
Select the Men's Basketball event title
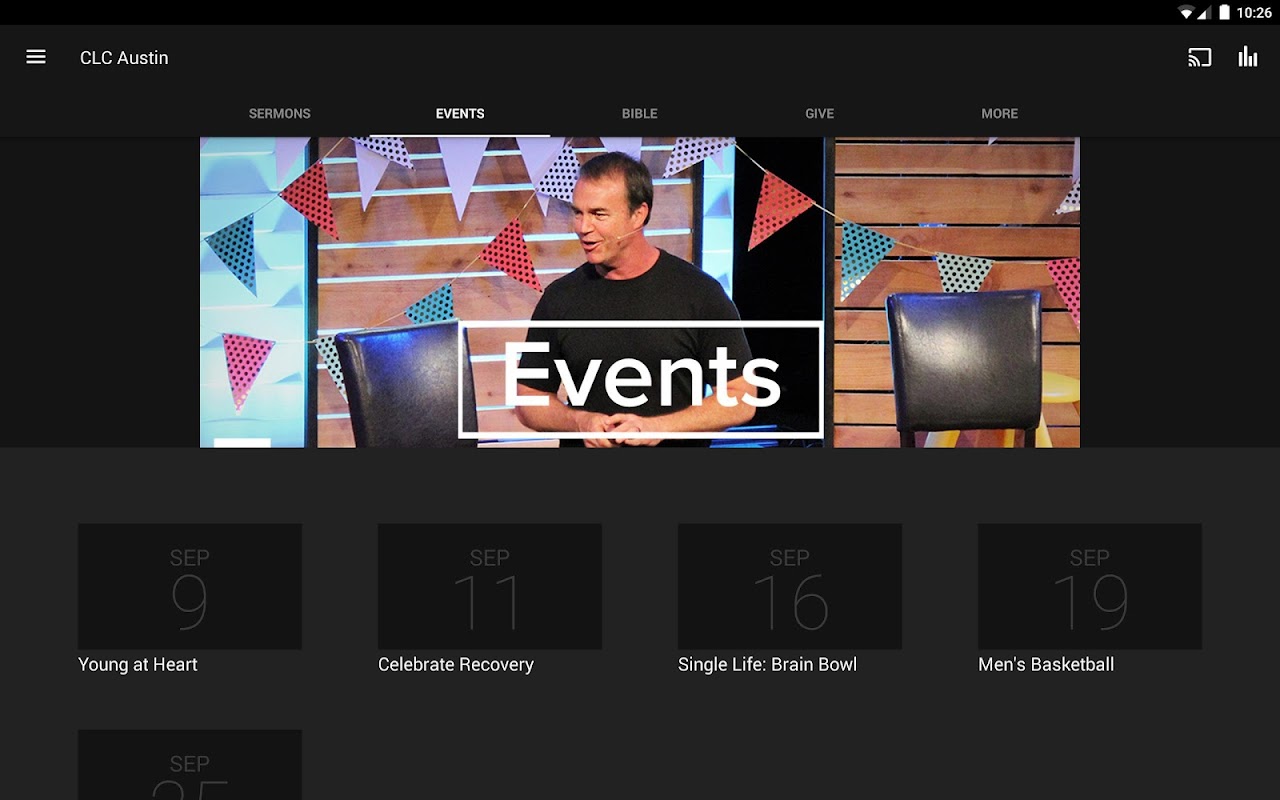tap(1046, 665)
